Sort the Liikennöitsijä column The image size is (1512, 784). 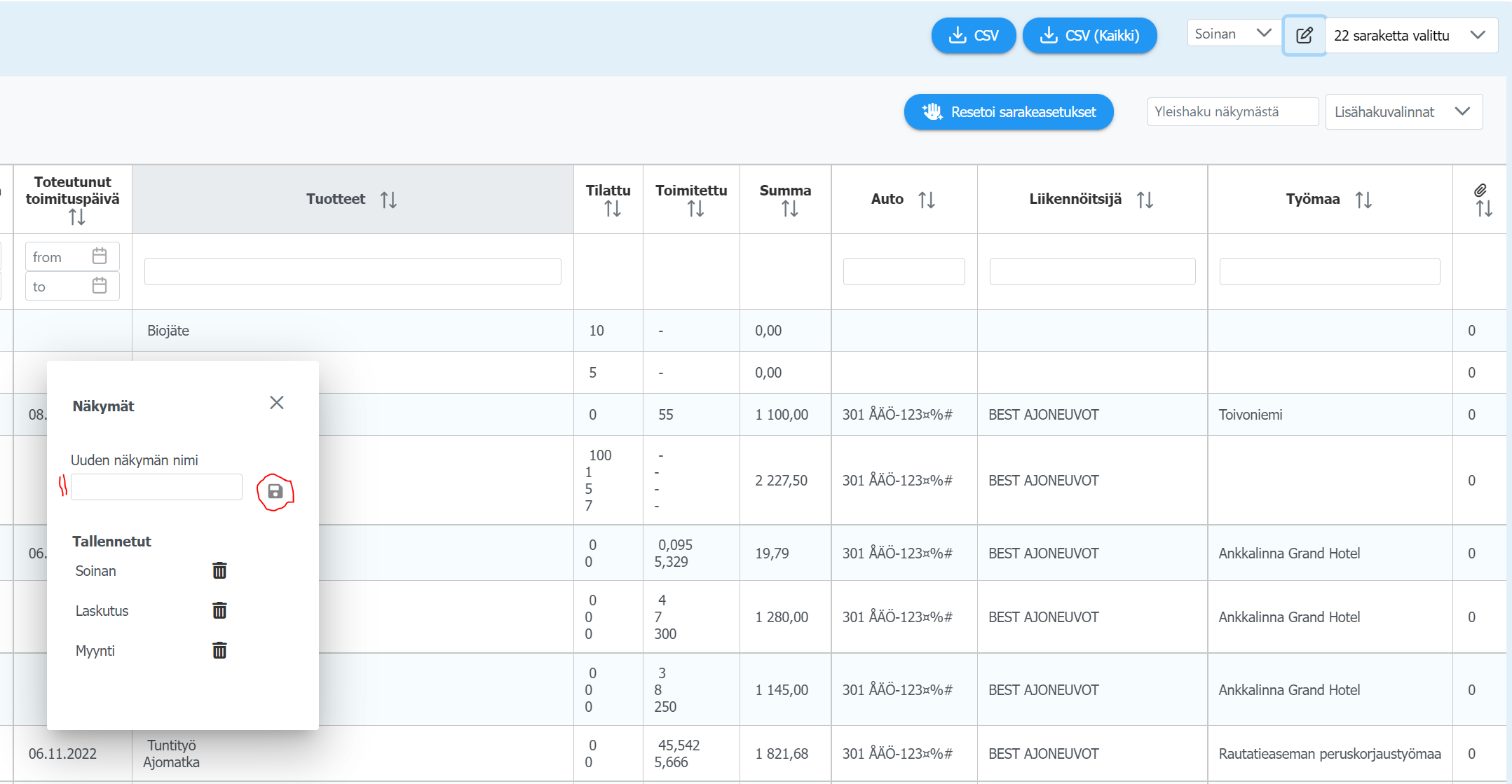[x=1145, y=200]
